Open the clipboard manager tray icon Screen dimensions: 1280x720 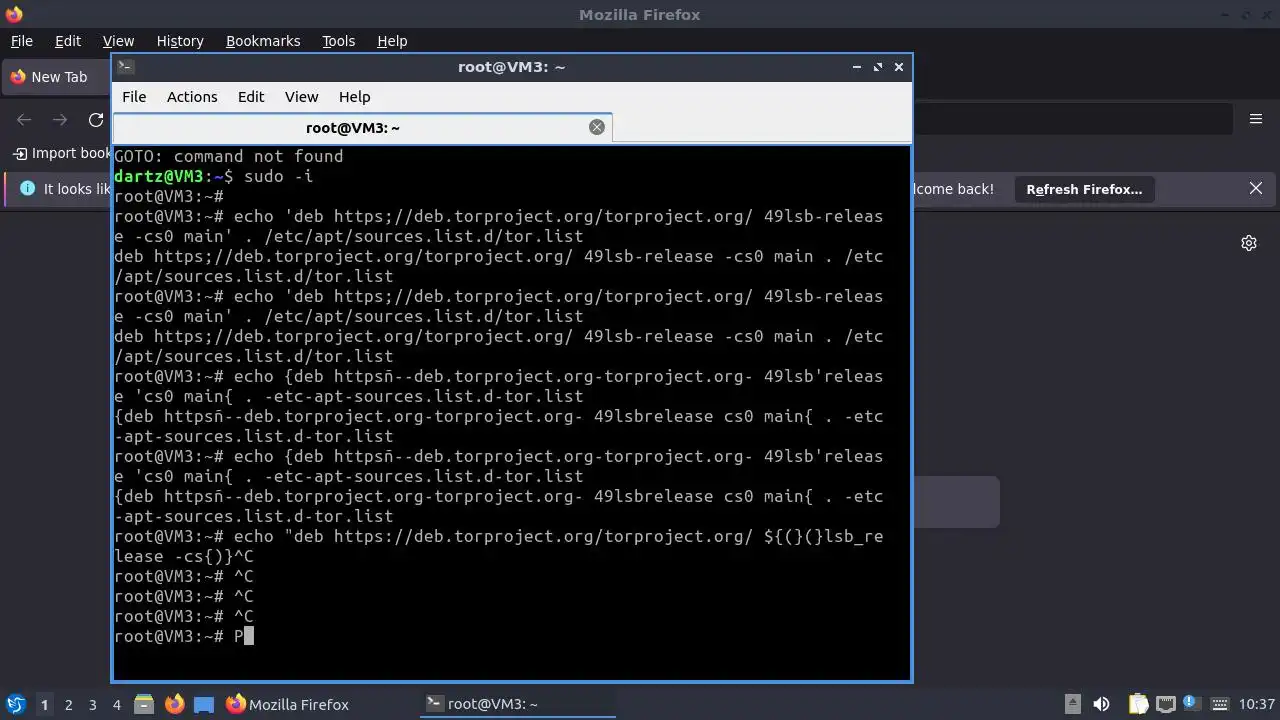pyautogui.click(x=1138, y=704)
